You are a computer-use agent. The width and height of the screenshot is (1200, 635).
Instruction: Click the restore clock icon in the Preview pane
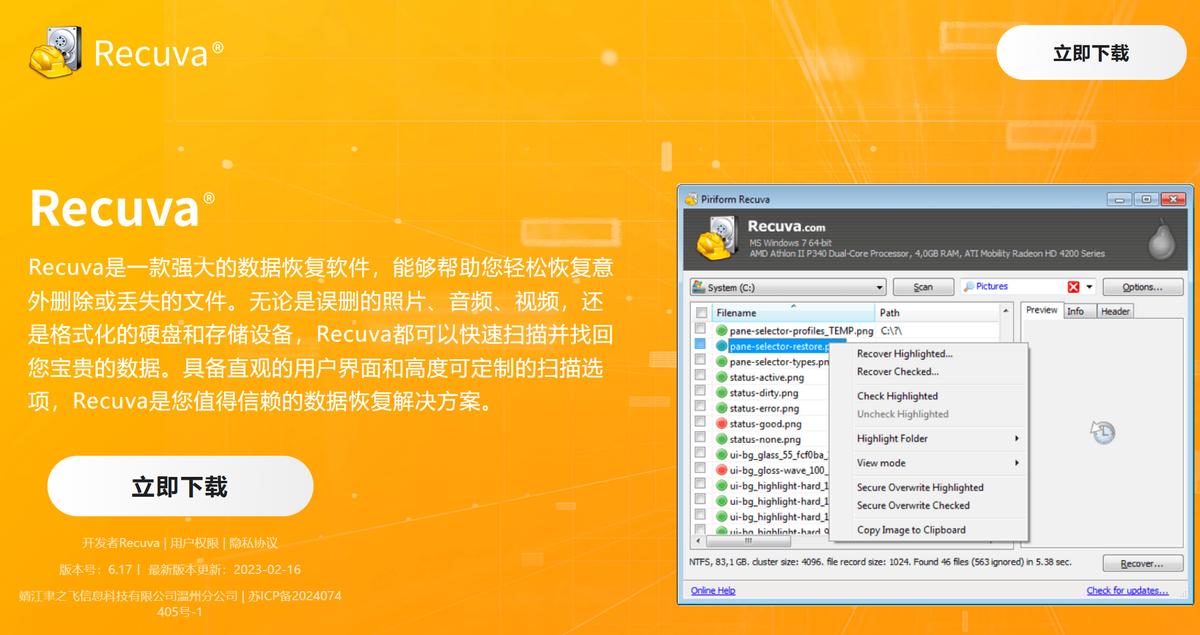click(1101, 432)
